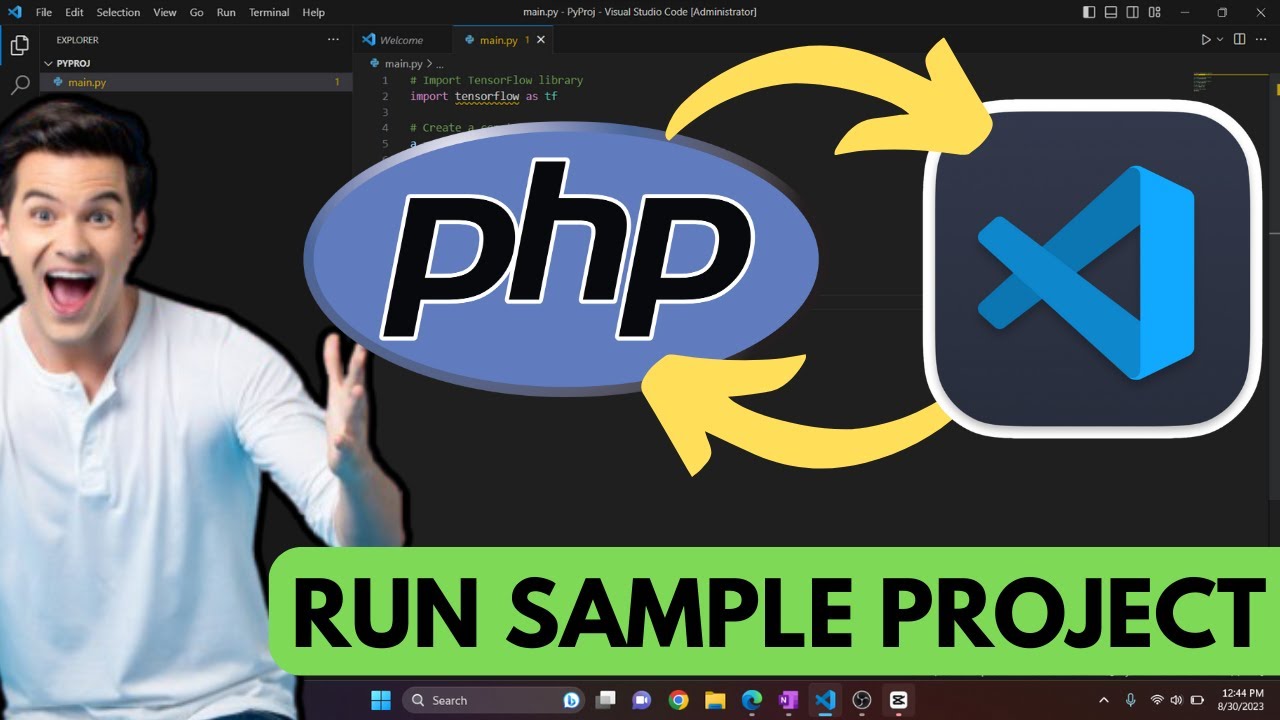Open the View menu
This screenshot has height=720, width=1280.
pyautogui.click(x=165, y=12)
